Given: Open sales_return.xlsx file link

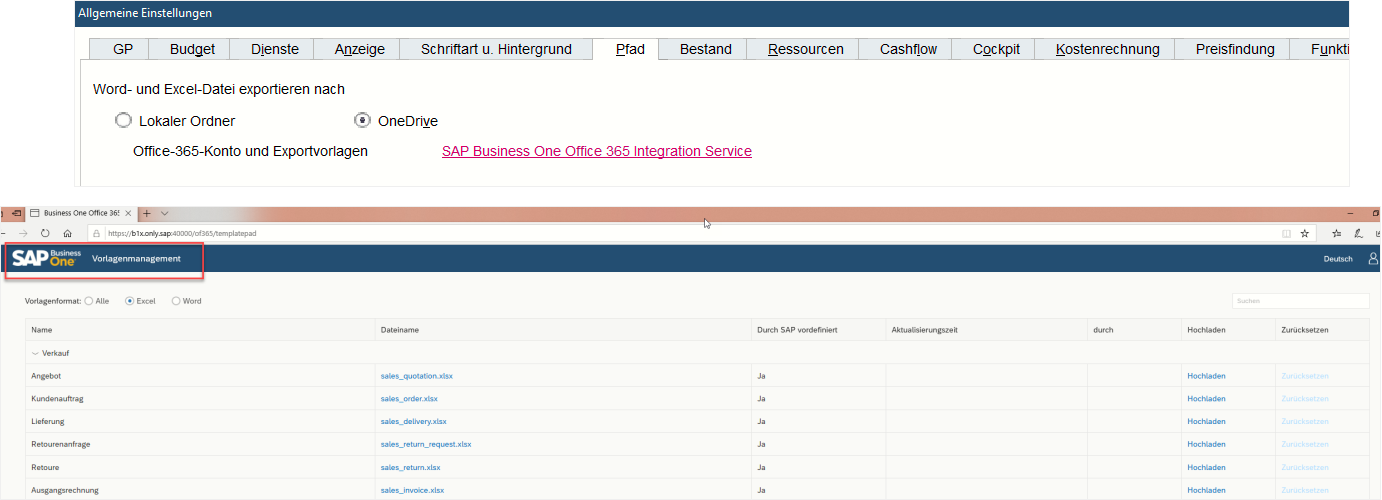Looking at the screenshot, I should pos(410,467).
